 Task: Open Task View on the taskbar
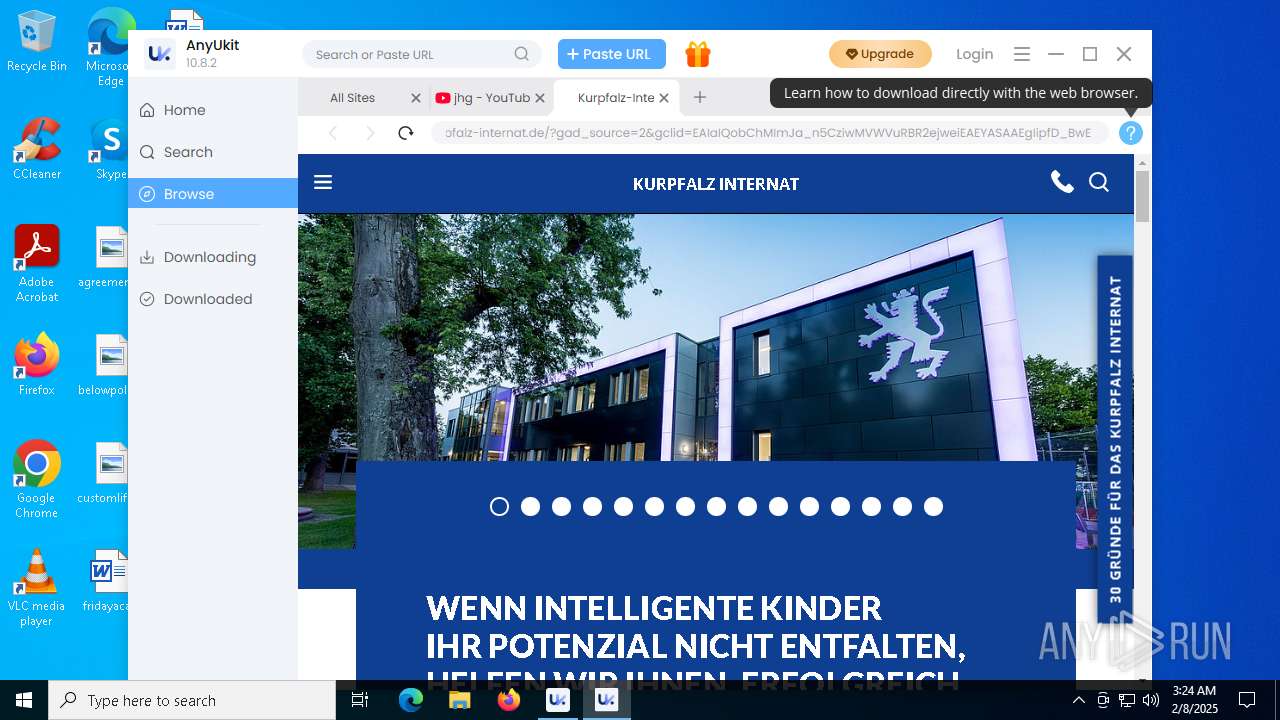360,700
